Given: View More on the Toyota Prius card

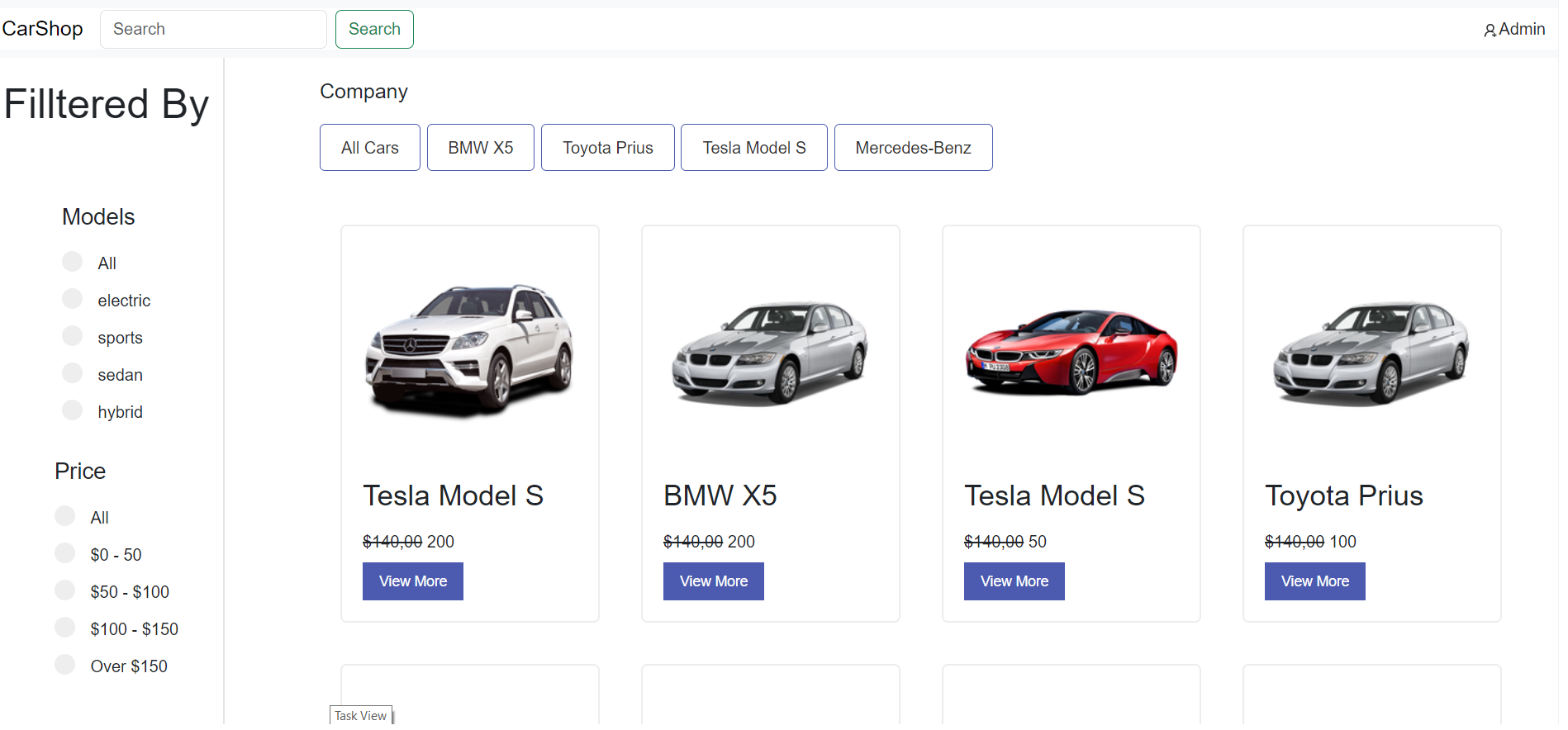Looking at the screenshot, I should 1315,581.
